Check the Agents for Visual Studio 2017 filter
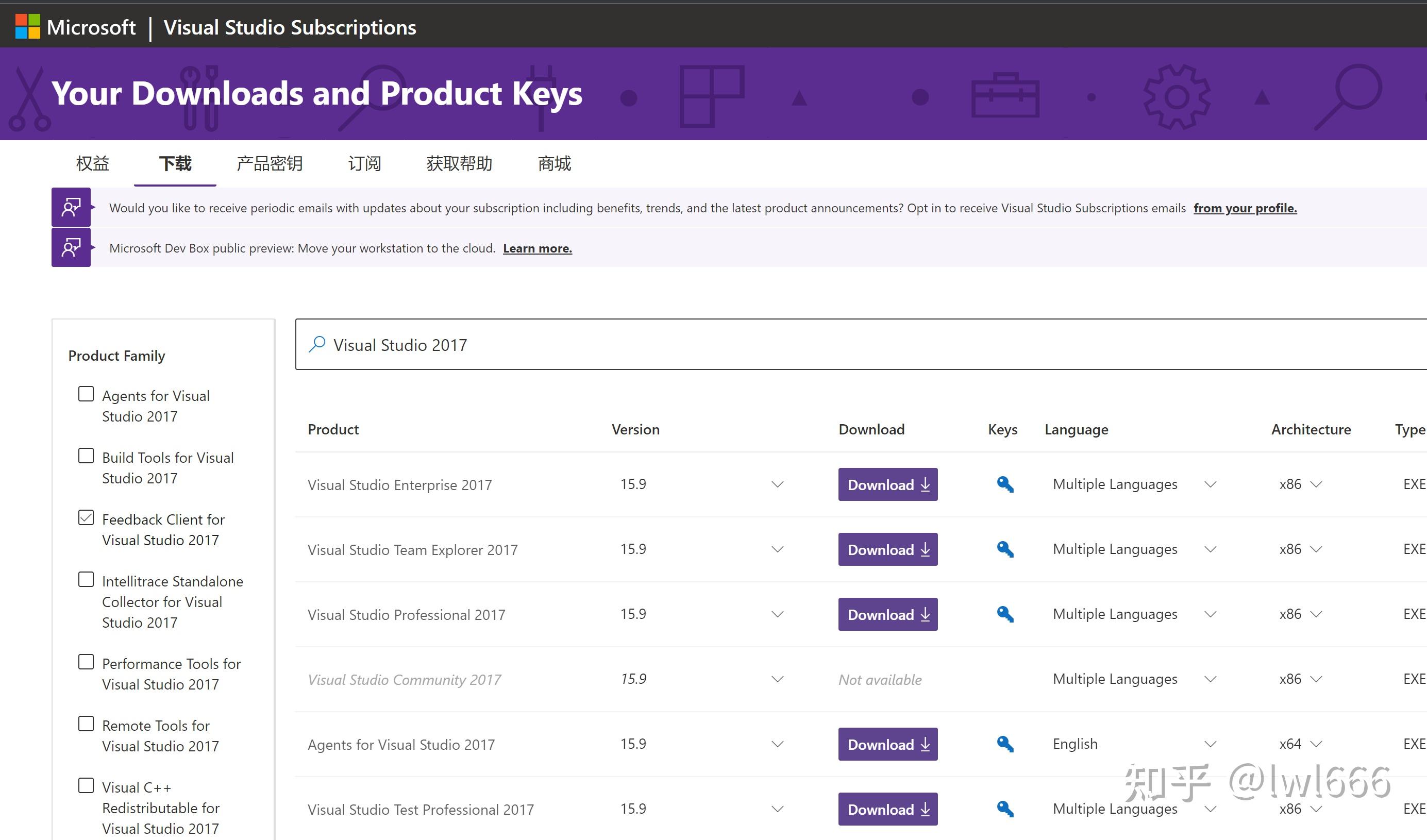Image resolution: width=1427 pixels, height=840 pixels. click(x=86, y=394)
